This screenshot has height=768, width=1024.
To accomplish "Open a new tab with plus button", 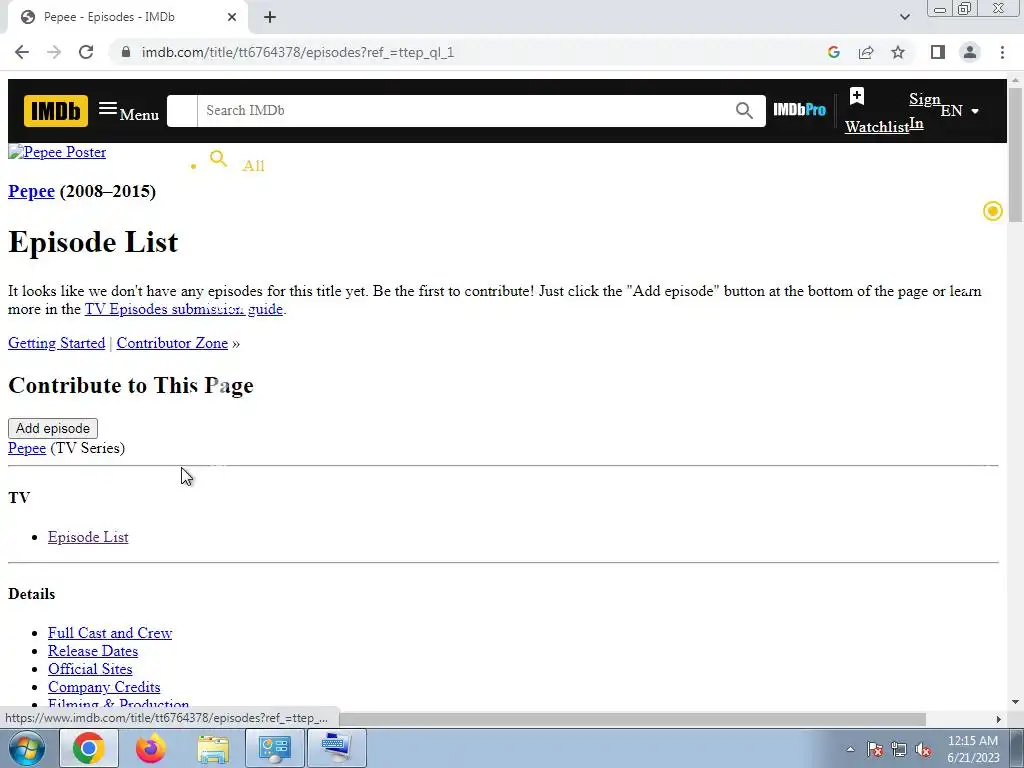I will 270,18.
